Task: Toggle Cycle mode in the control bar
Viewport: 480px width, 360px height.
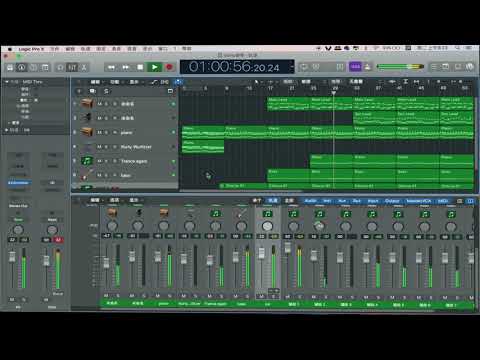Action: pyautogui.click(x=304, y=67)
